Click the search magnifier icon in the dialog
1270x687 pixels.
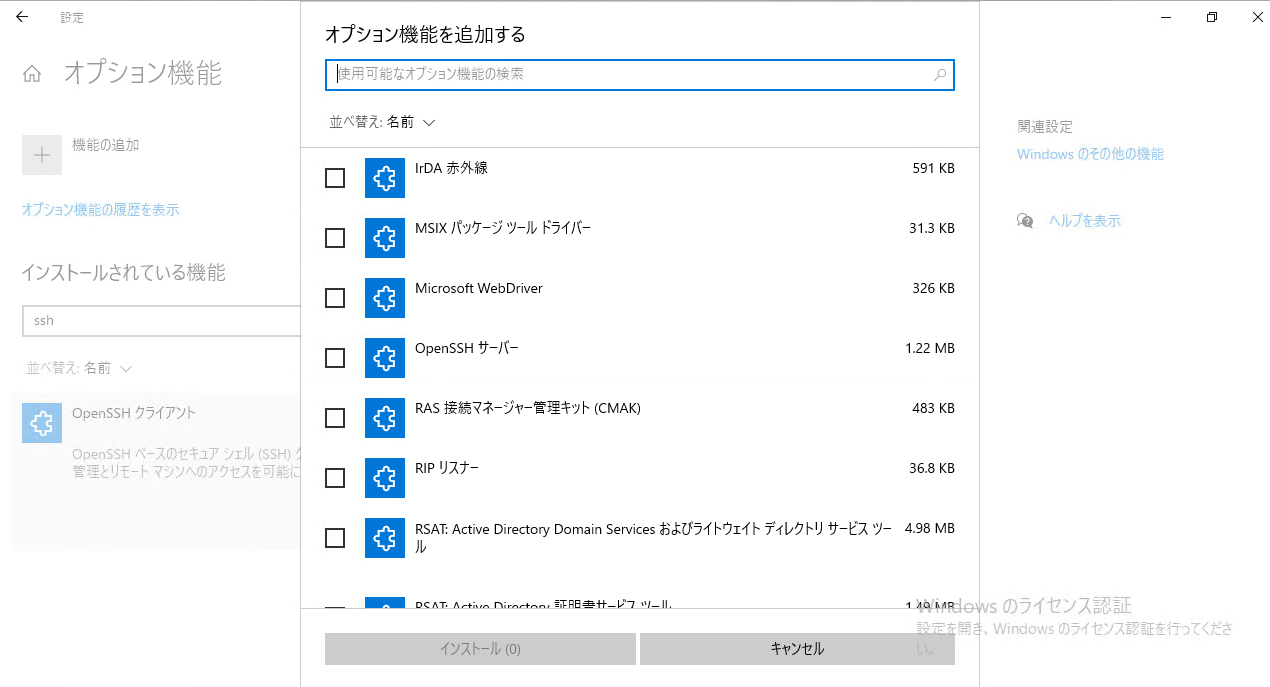[x=940, y=75]
